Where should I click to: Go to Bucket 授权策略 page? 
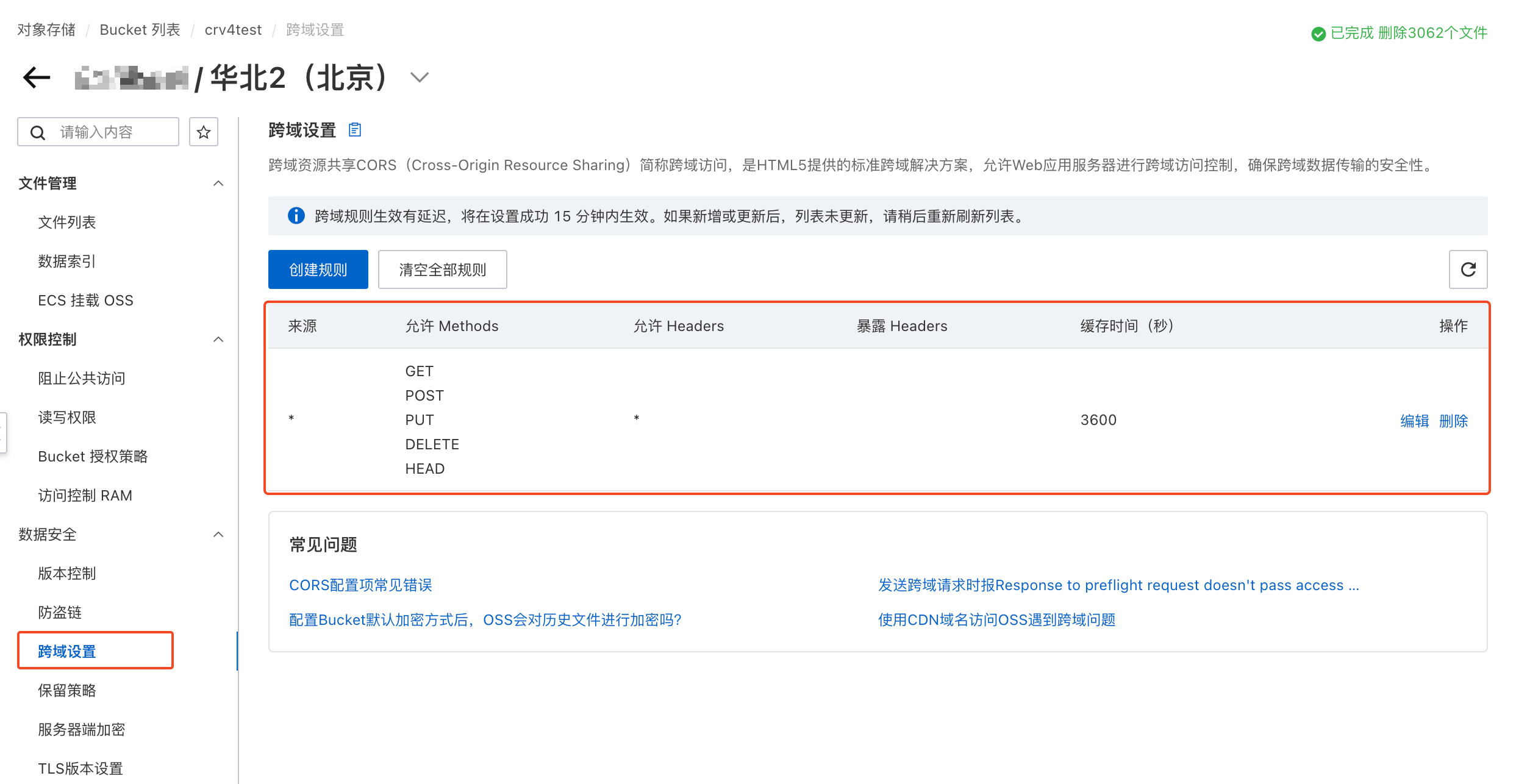point(93,457)
